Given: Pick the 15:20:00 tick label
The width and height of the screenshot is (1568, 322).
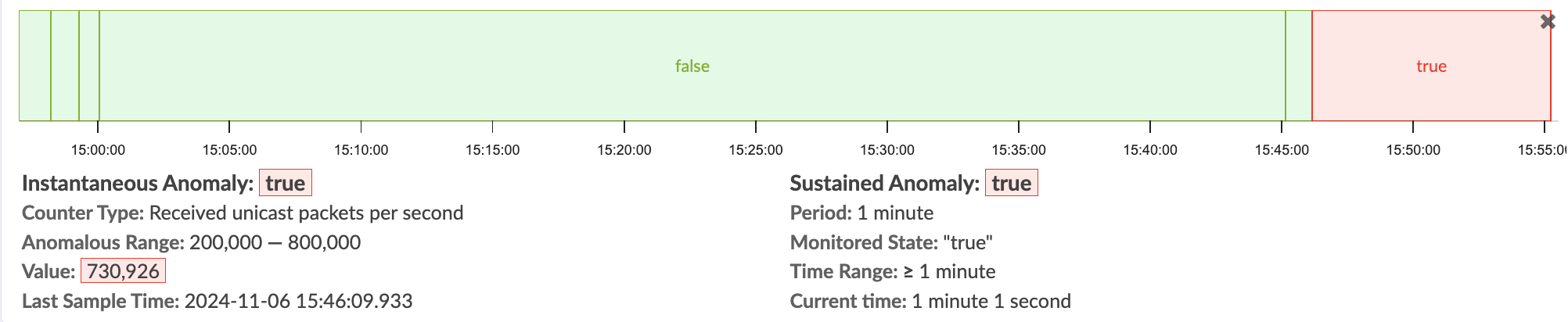Looking at the screenshot, I should click(624, 150).
